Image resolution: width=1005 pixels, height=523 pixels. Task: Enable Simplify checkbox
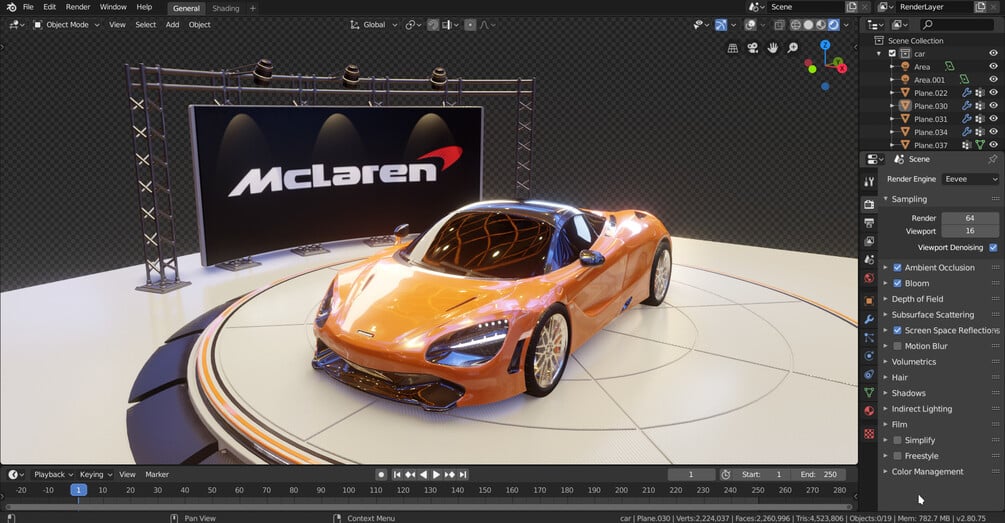click(x=897, y=440)
